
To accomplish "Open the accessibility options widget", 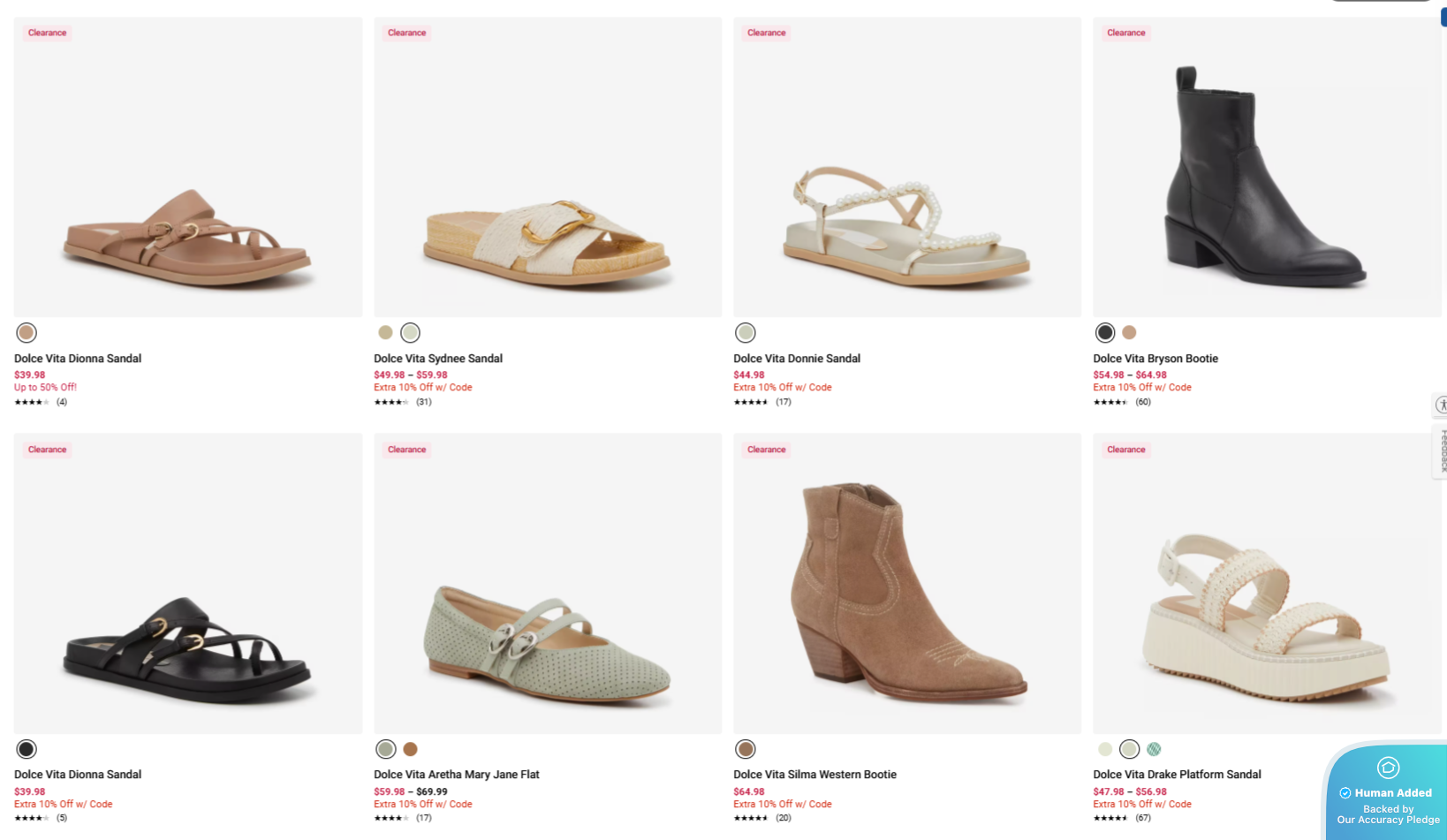I will click(1442, 405).
